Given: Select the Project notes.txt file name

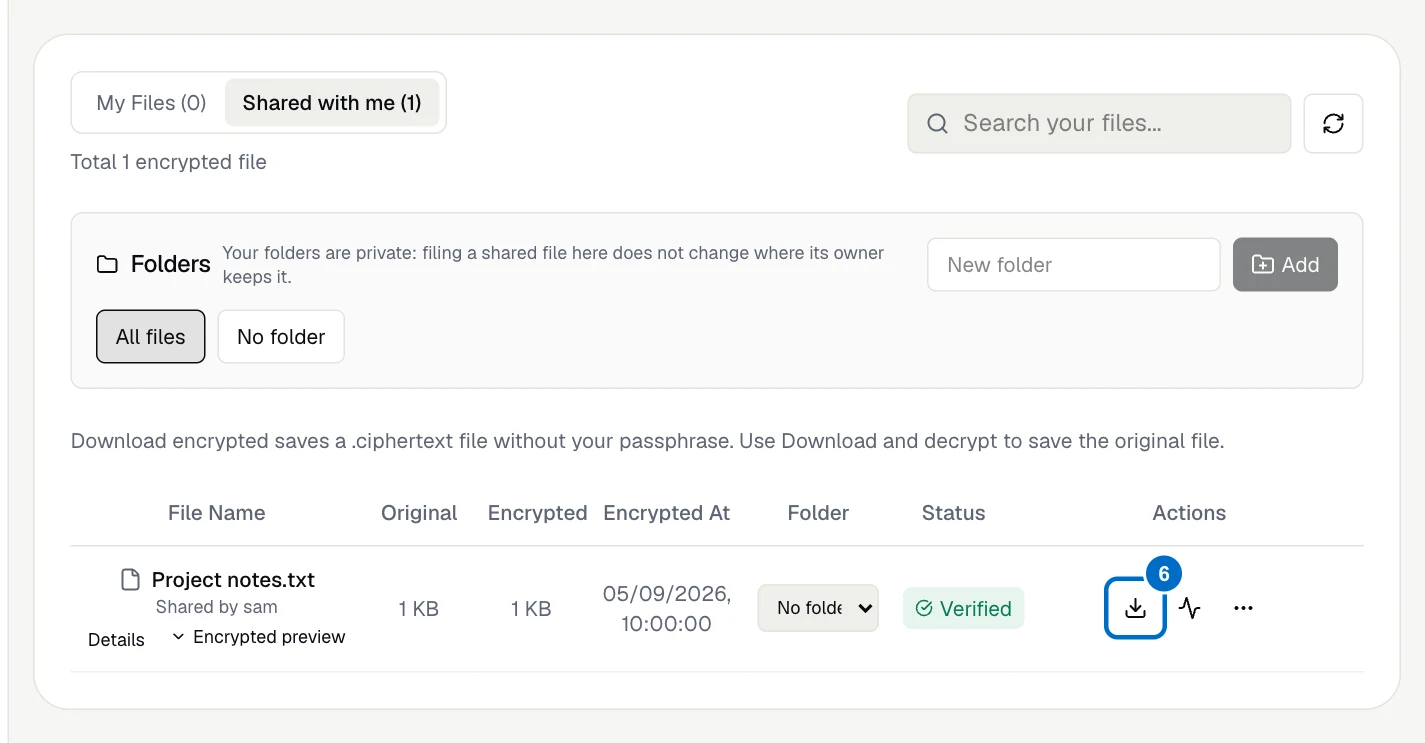Looking at the screenshot, I should pos(233,580).
